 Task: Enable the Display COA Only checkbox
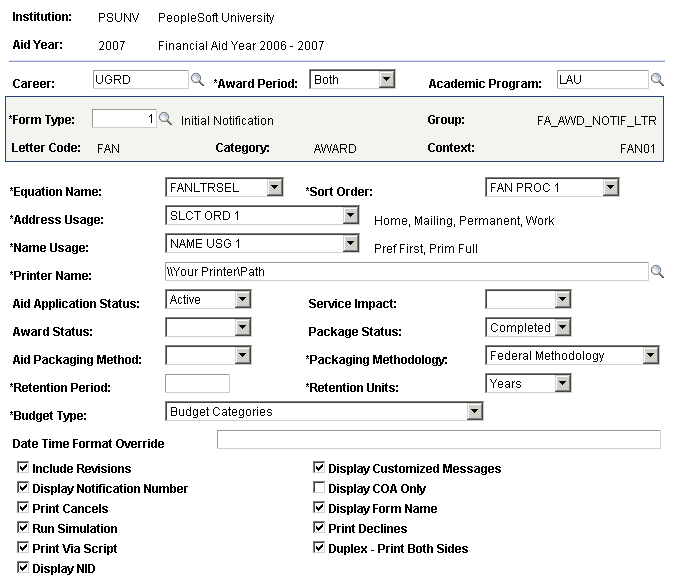(319, 487)
